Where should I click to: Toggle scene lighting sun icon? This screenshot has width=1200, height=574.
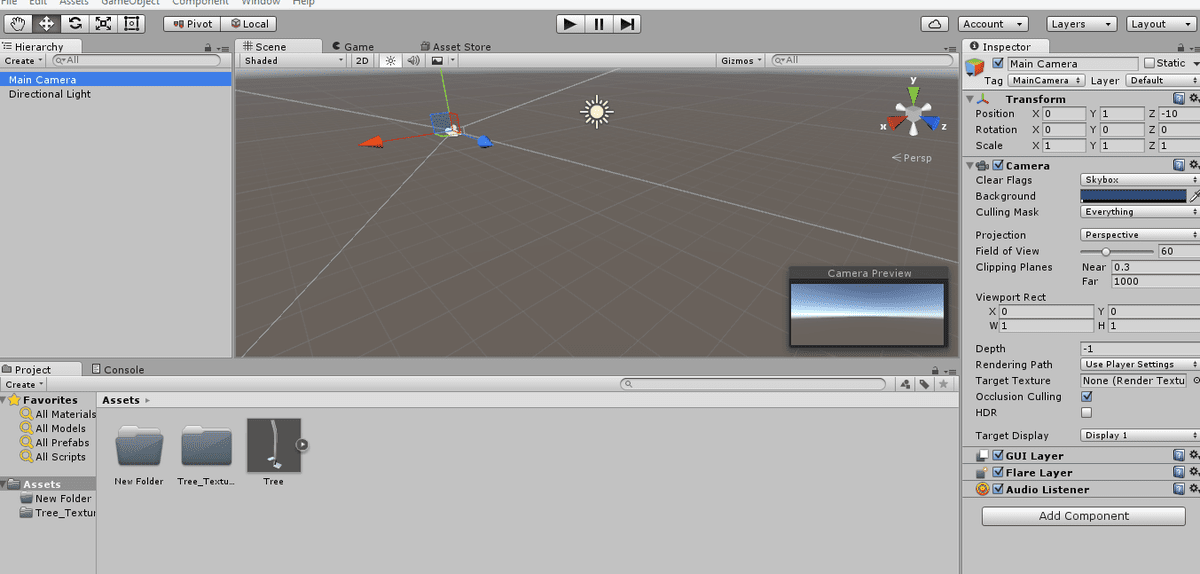[x=390, y=61]
